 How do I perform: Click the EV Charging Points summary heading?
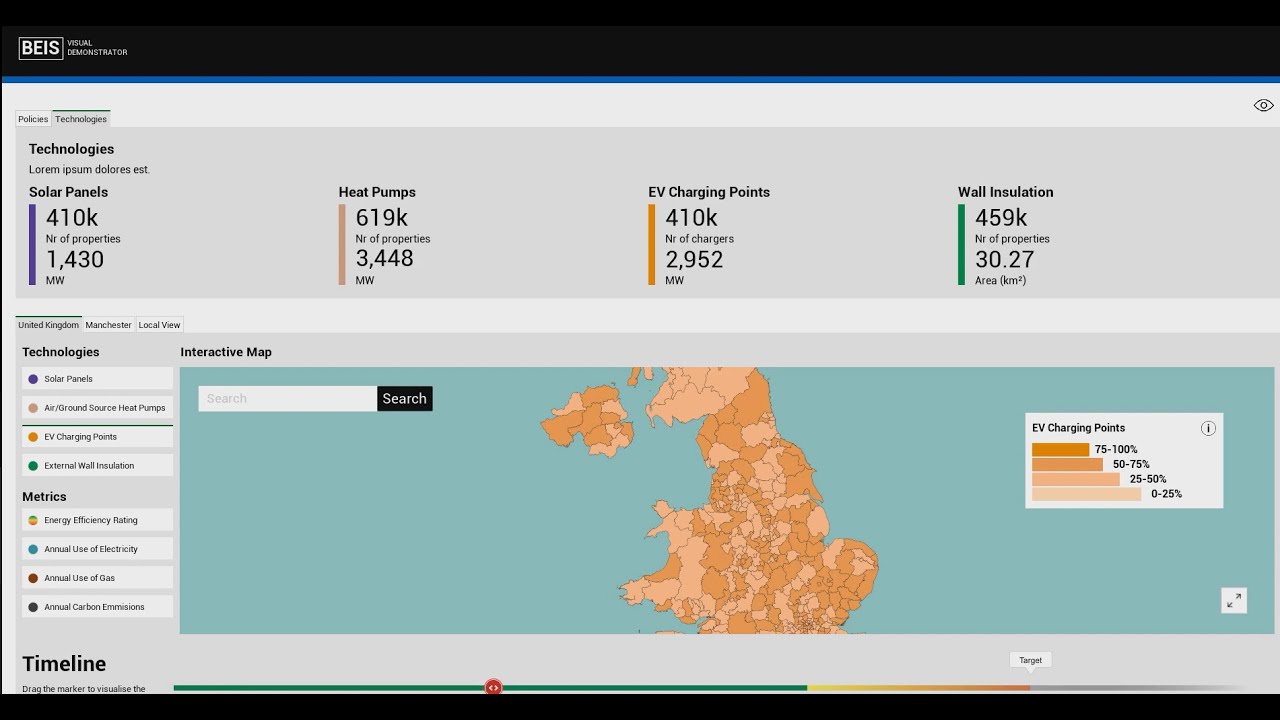(x=709, y=192)
